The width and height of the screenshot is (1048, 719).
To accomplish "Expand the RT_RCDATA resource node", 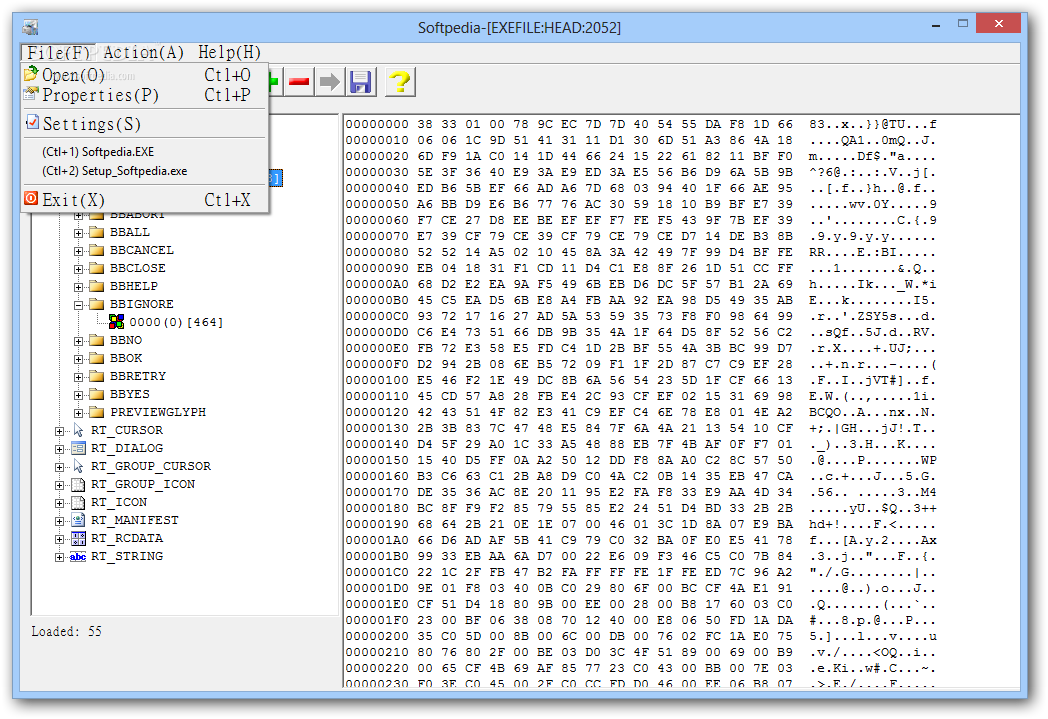I will (x=59, y=539).
